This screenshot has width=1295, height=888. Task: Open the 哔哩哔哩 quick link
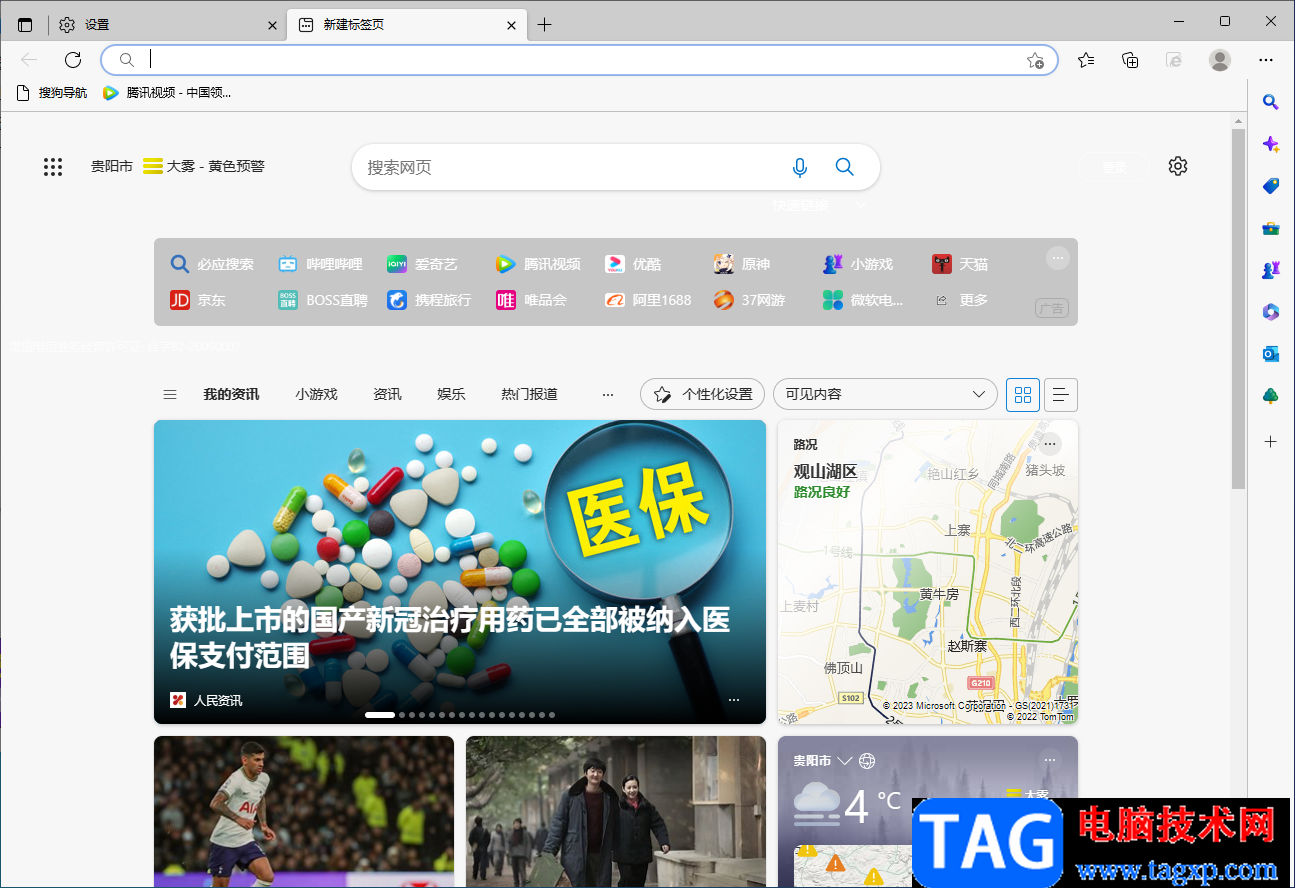click(321, 264)
